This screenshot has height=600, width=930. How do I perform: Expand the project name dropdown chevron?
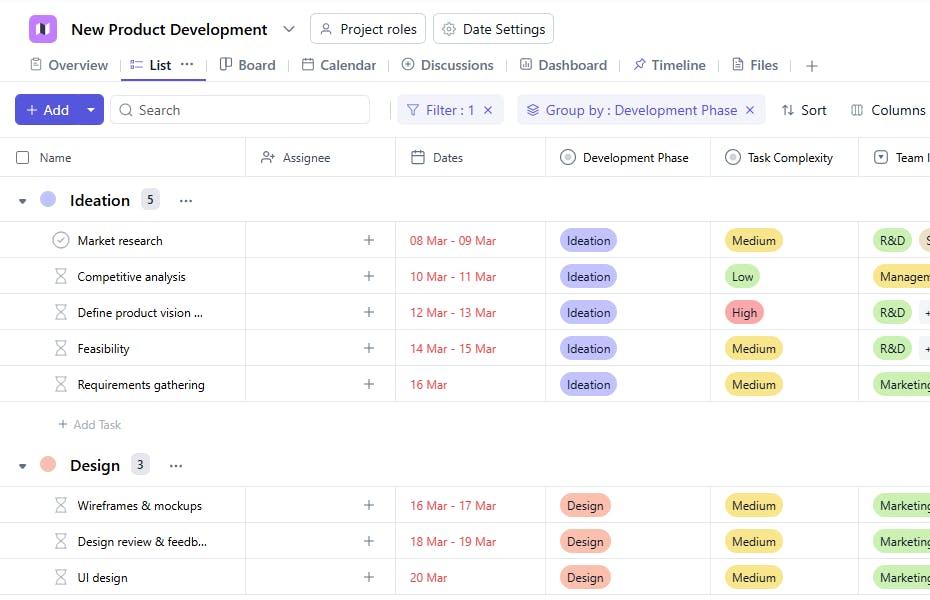[x=289, y=29]
